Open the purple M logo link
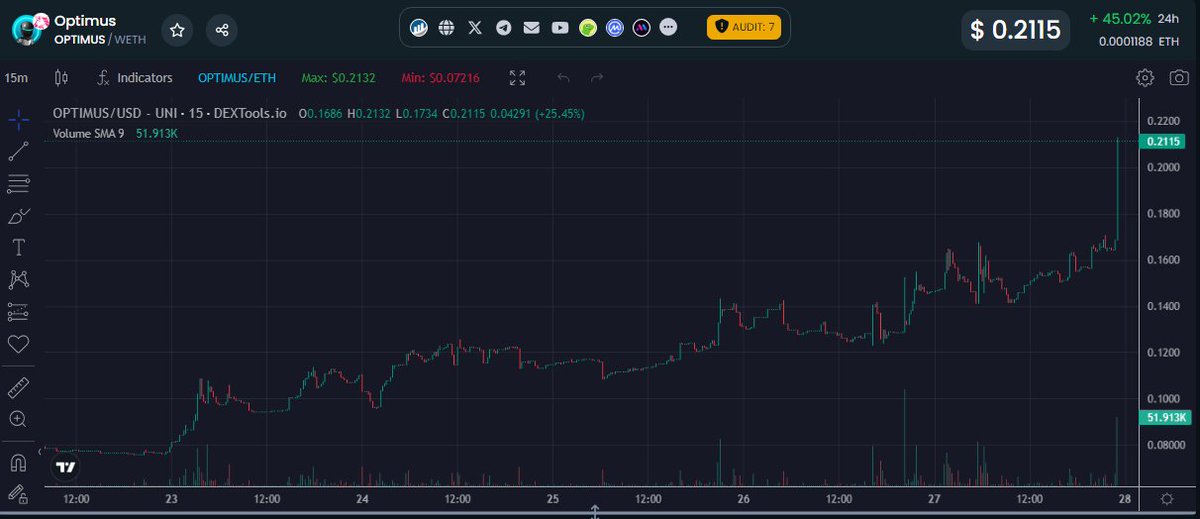The image size is (1200, 519). pyautogui.click(x=642, y=28)
